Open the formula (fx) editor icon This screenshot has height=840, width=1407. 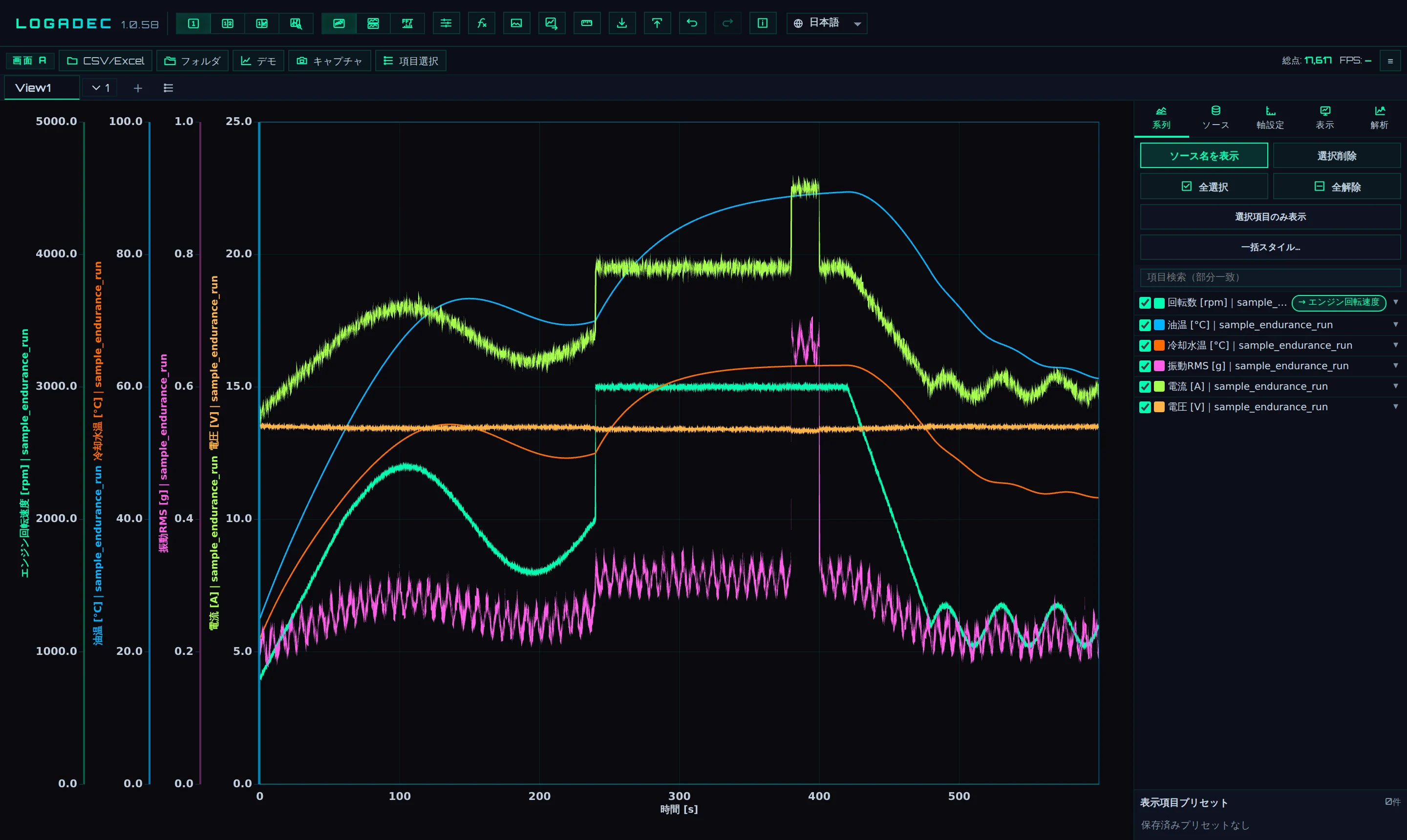click(482, 23)
